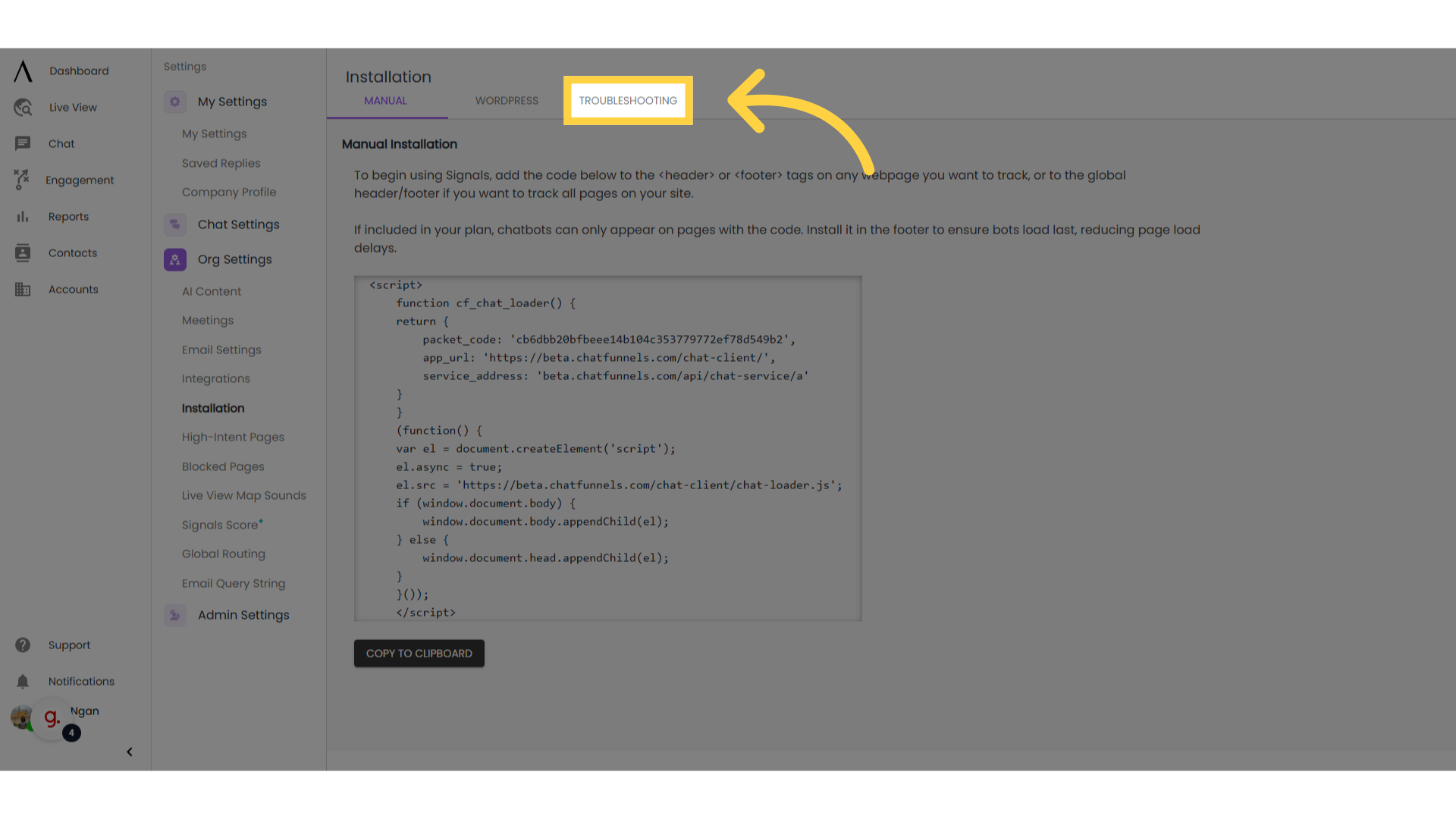
Task: Expand My Settings group heading
Action: pyautogui.click(x=232, y=102)
